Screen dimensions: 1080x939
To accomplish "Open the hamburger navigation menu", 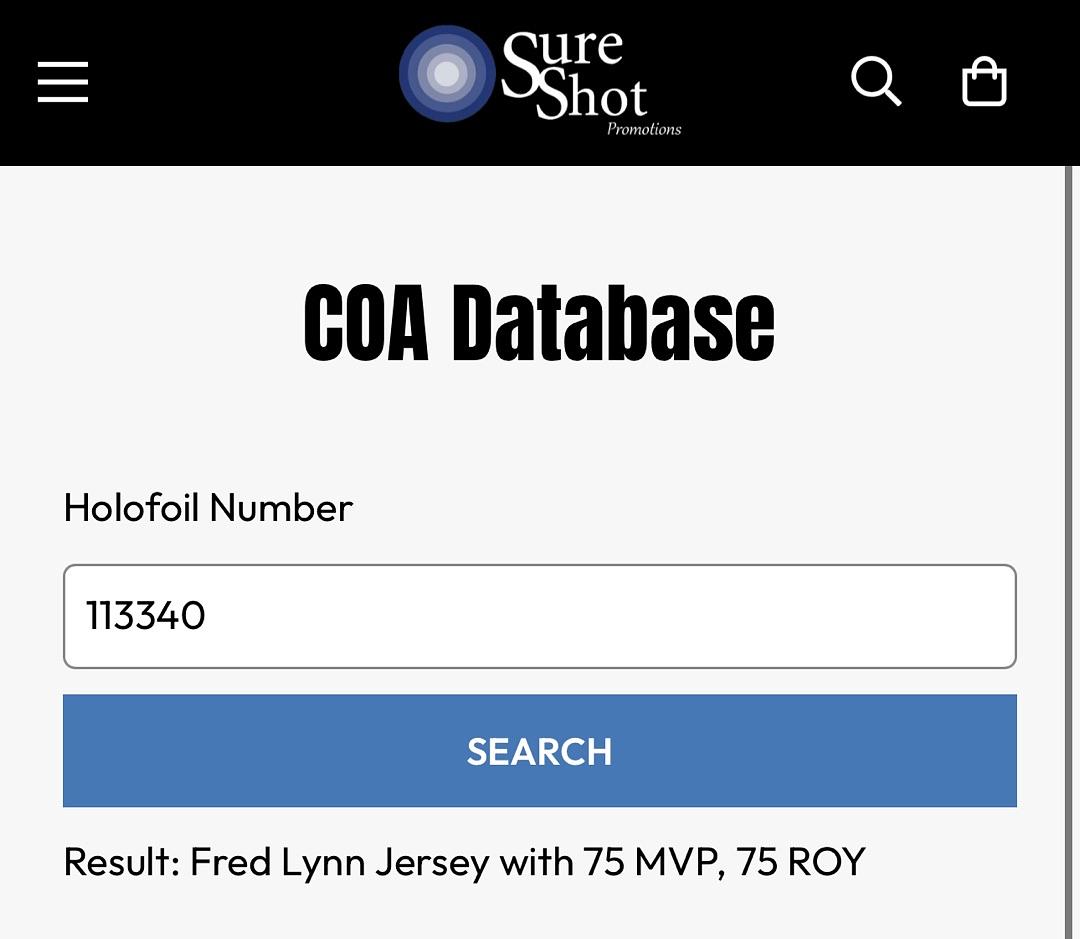I will tap(63, 82).
